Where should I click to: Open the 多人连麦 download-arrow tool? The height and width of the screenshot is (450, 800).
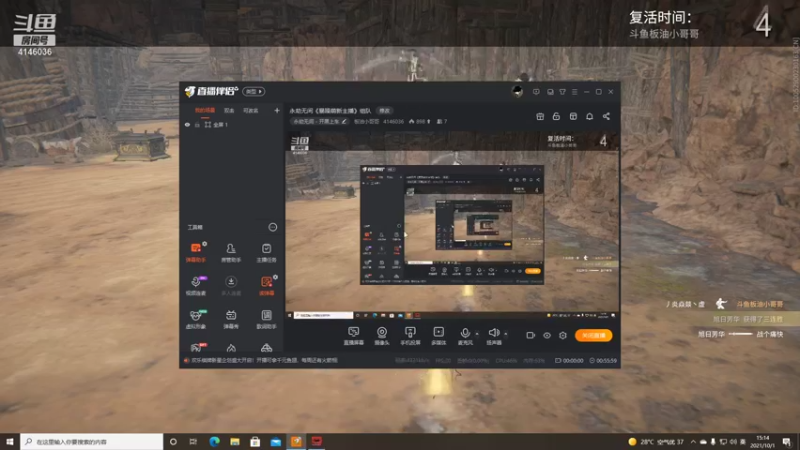[x=231, y=286]
